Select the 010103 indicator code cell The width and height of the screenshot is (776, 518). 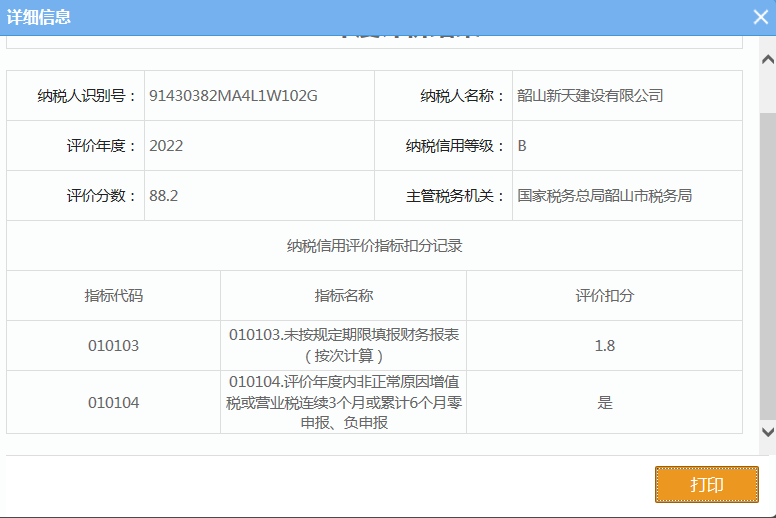(x=113, y=346)
